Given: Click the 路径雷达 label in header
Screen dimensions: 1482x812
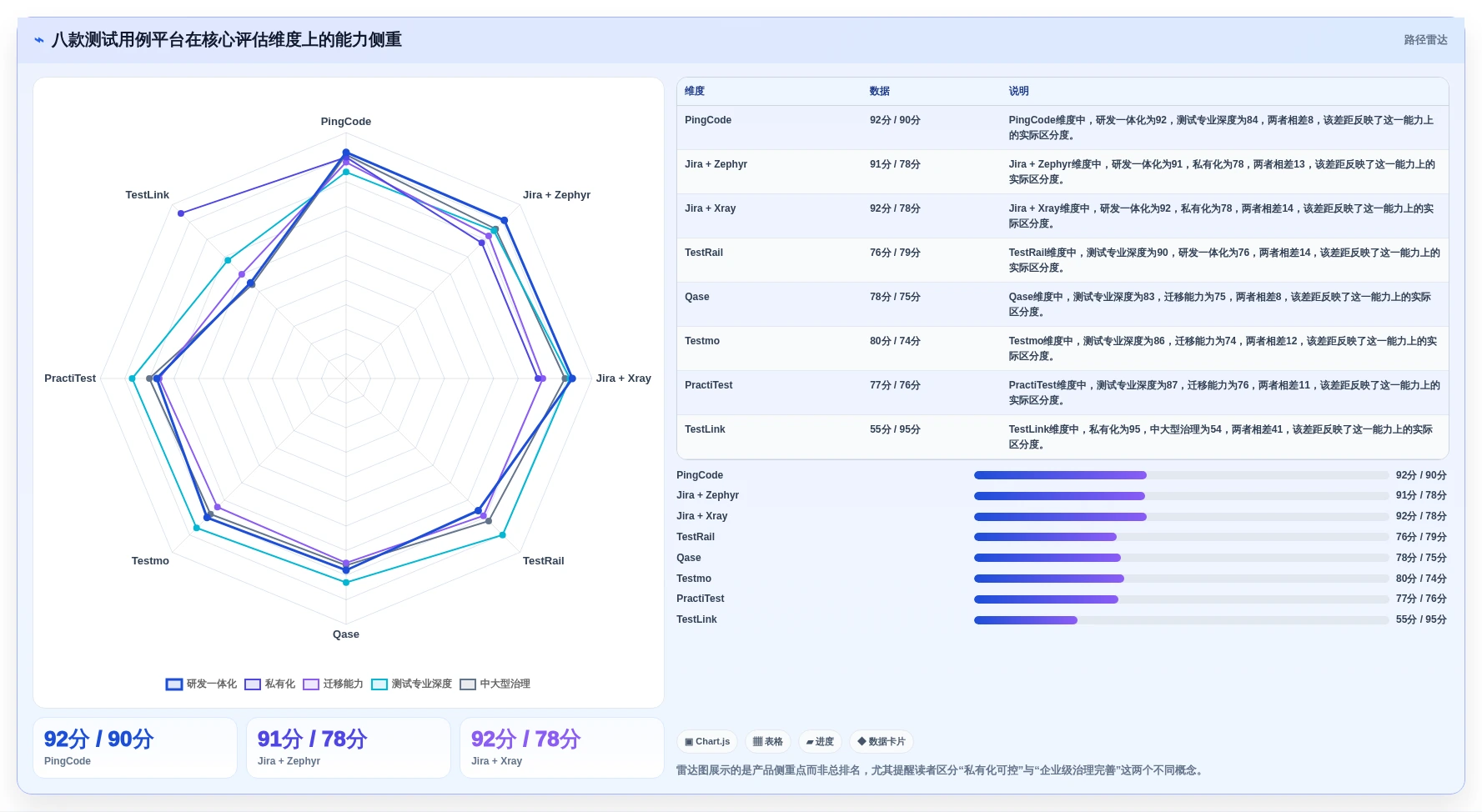Looking at the screenshot, I should tap(1425, 40).
